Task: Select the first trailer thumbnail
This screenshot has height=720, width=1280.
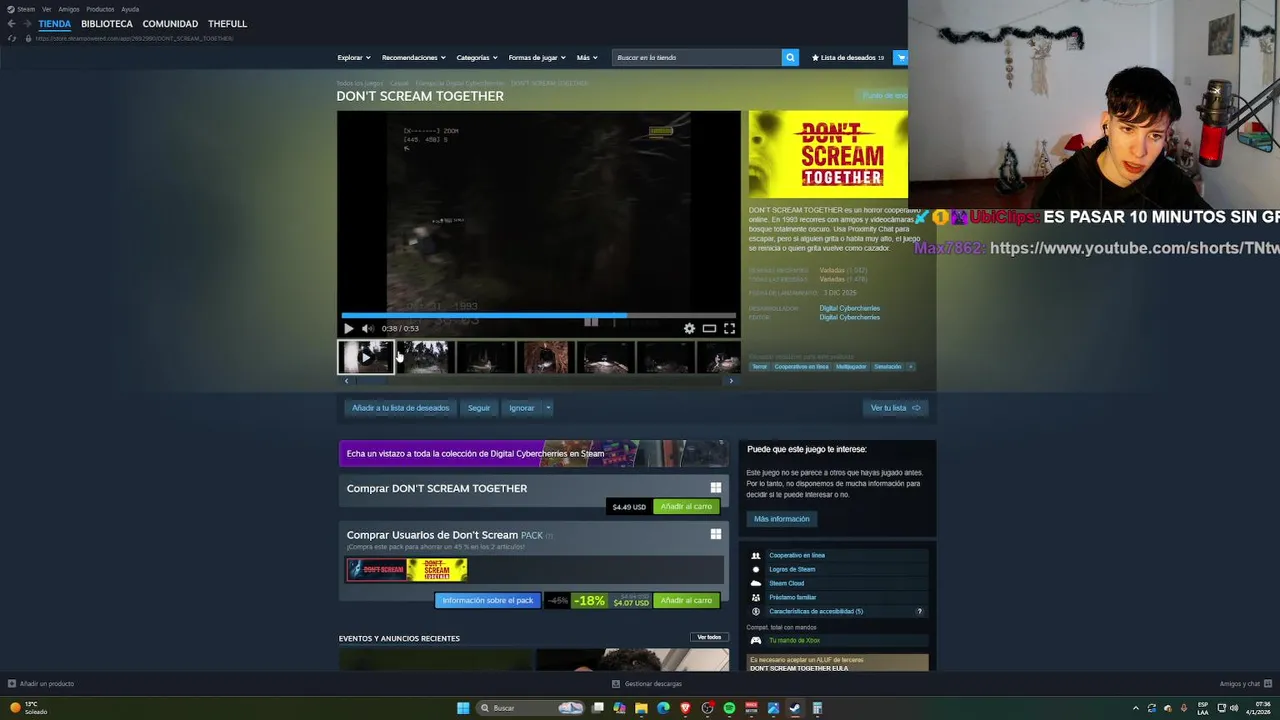Action: (365, 357)
